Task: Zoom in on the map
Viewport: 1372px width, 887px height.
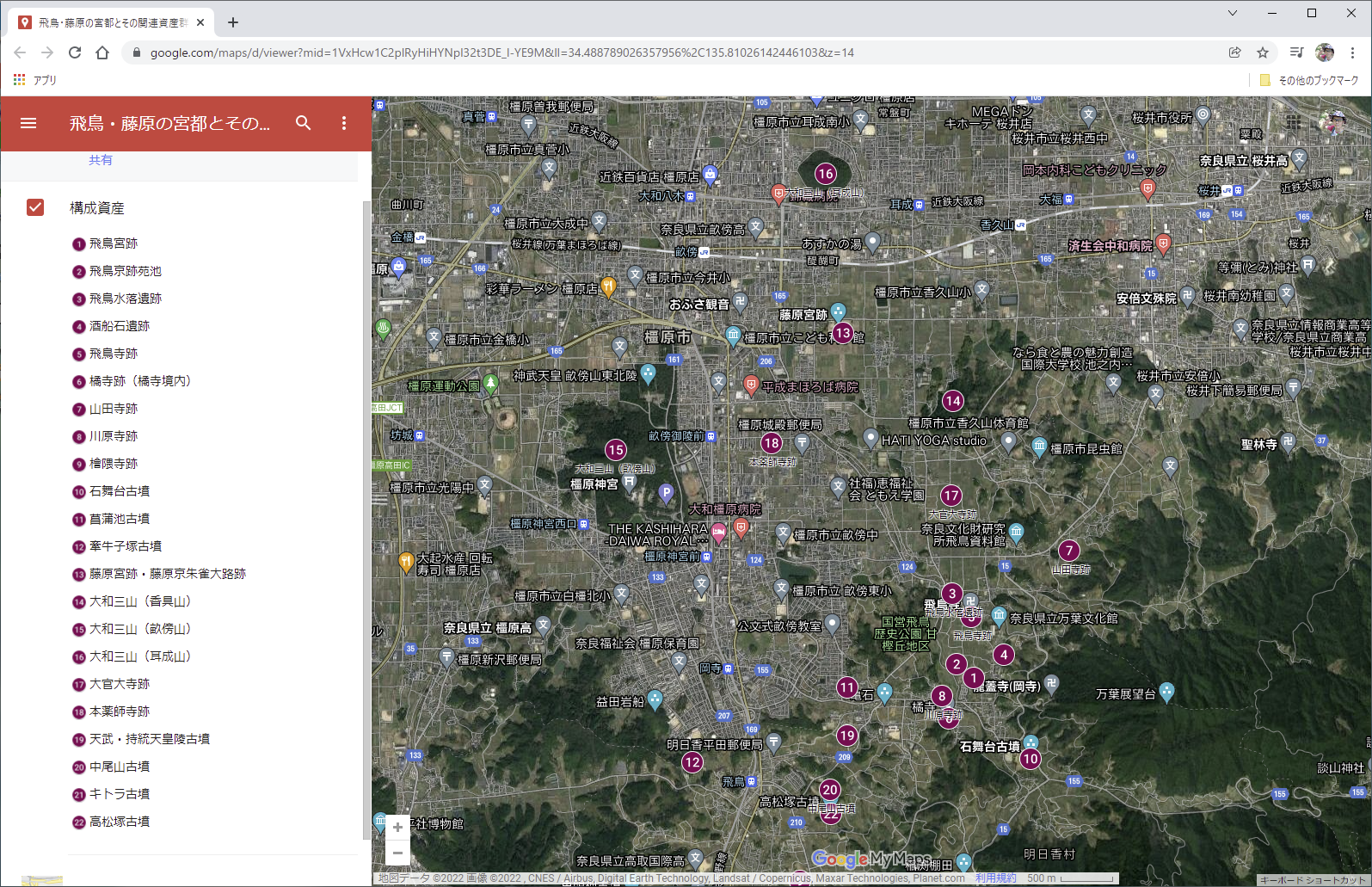Action: tap(397, 828)
